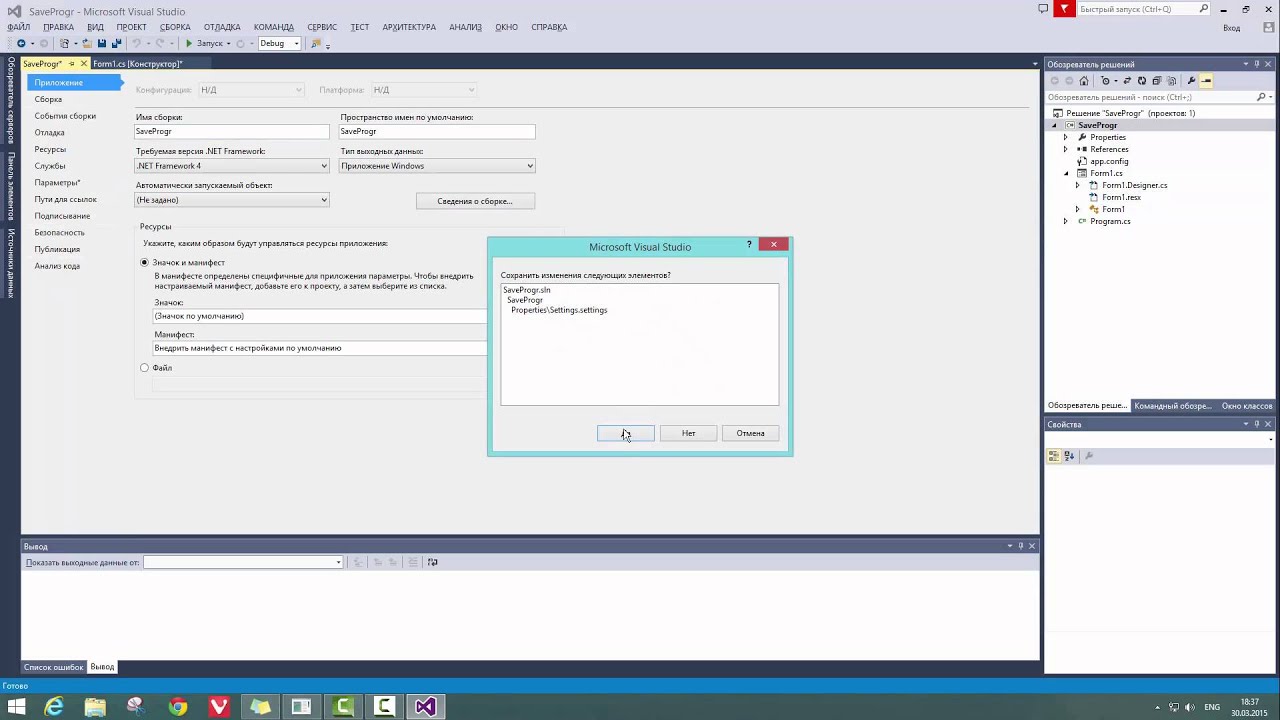Click Сведения о сборке button

tap(475, 201)
